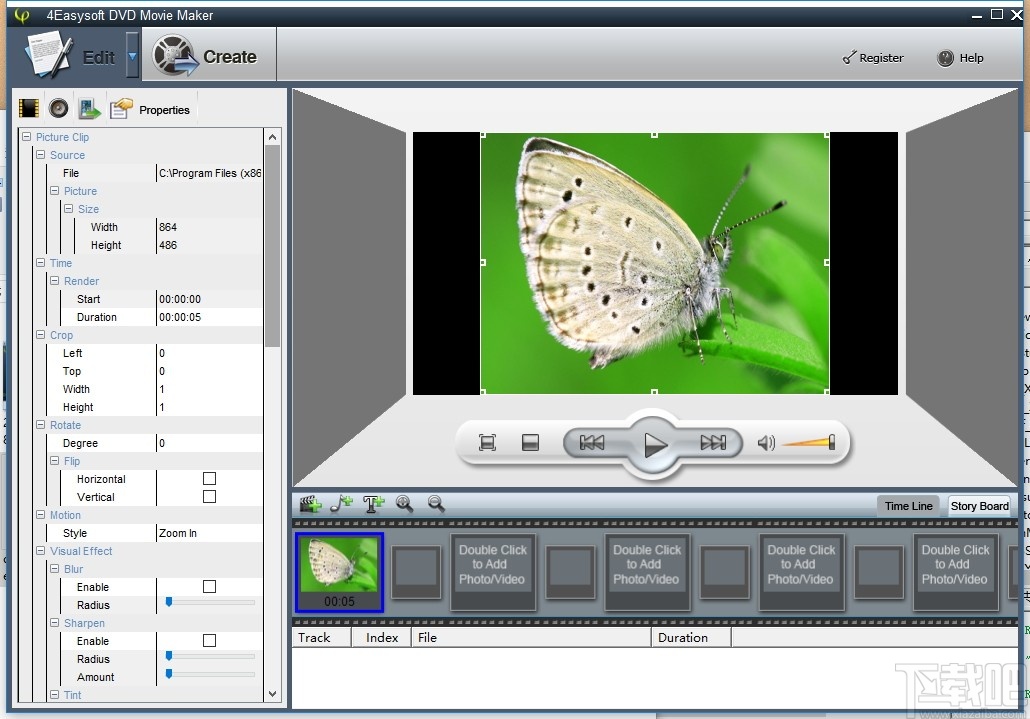Enable the Sharpen effect checkbox

pyautogui.click(x=208, y=641)
